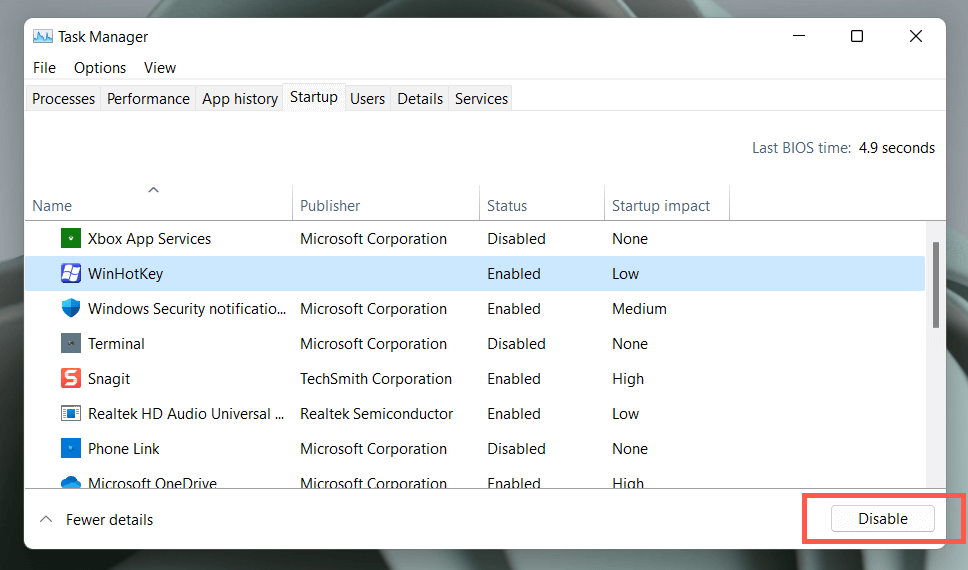Image resolution: width=968 pixels, height=570 pixels.
Task: Switch to the Performance tab
Action: tap(148, 99)
